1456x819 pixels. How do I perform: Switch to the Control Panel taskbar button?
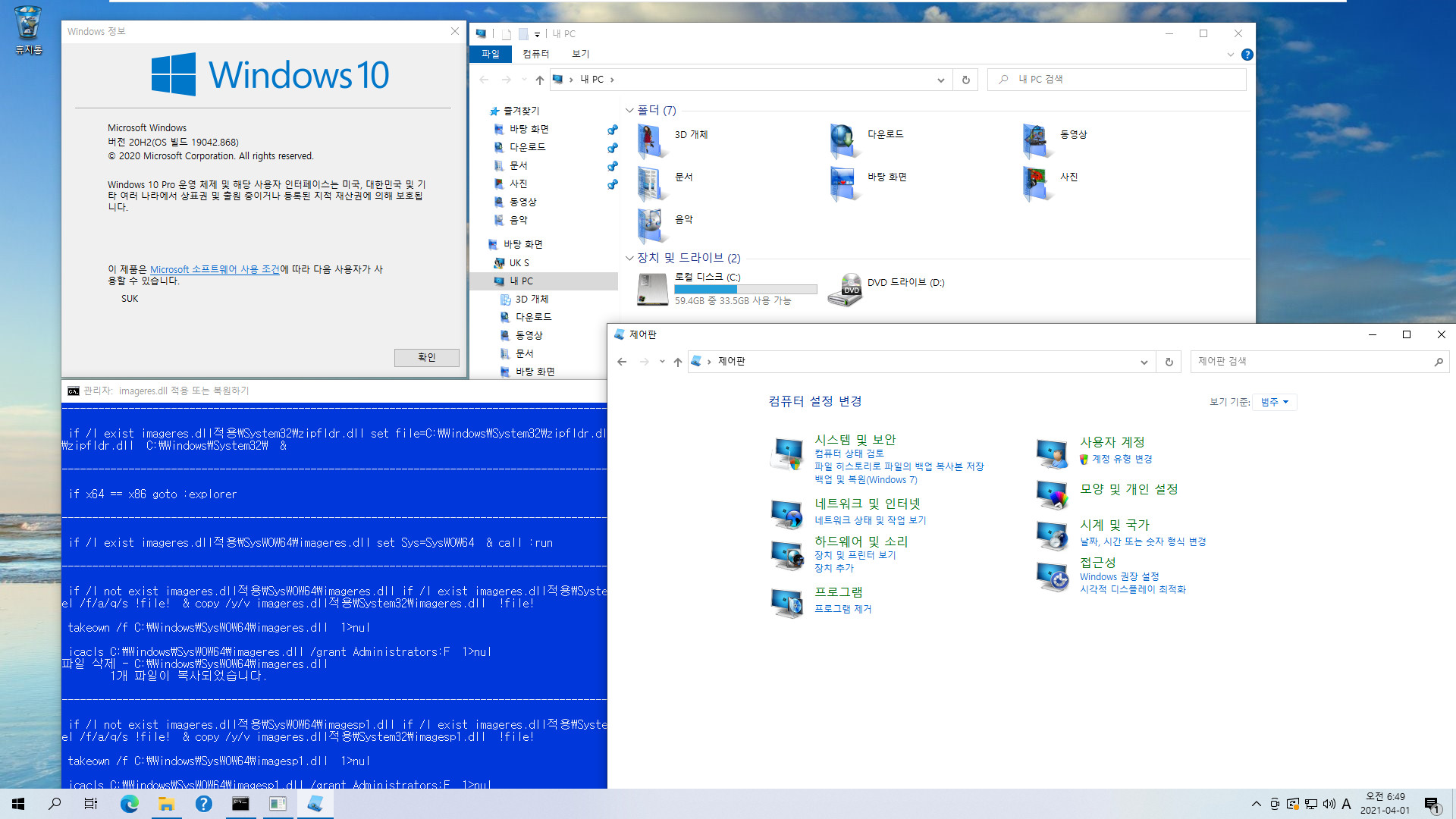315,804
